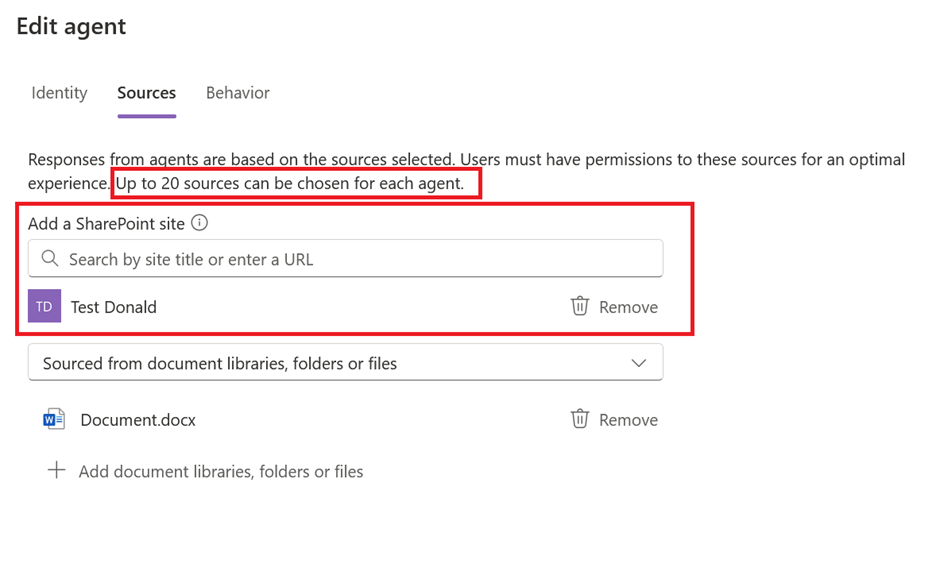Select the Sources tab

146,93
